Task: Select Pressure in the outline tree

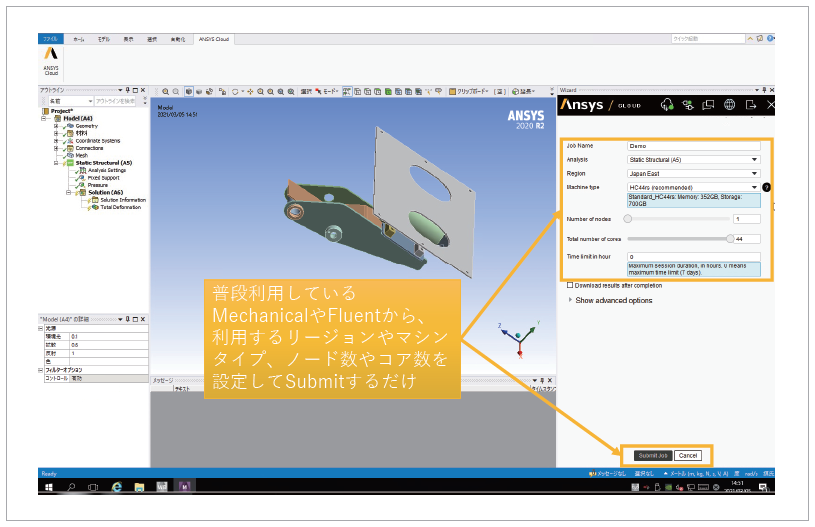Action: (98, 185)
